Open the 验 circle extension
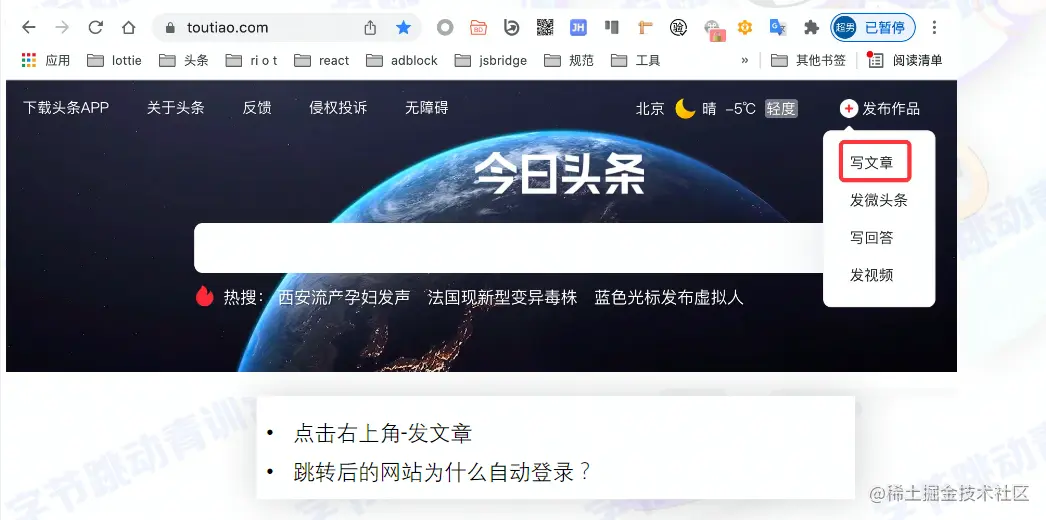Screen dimensions: 1046x520 [x=678, y=27]
